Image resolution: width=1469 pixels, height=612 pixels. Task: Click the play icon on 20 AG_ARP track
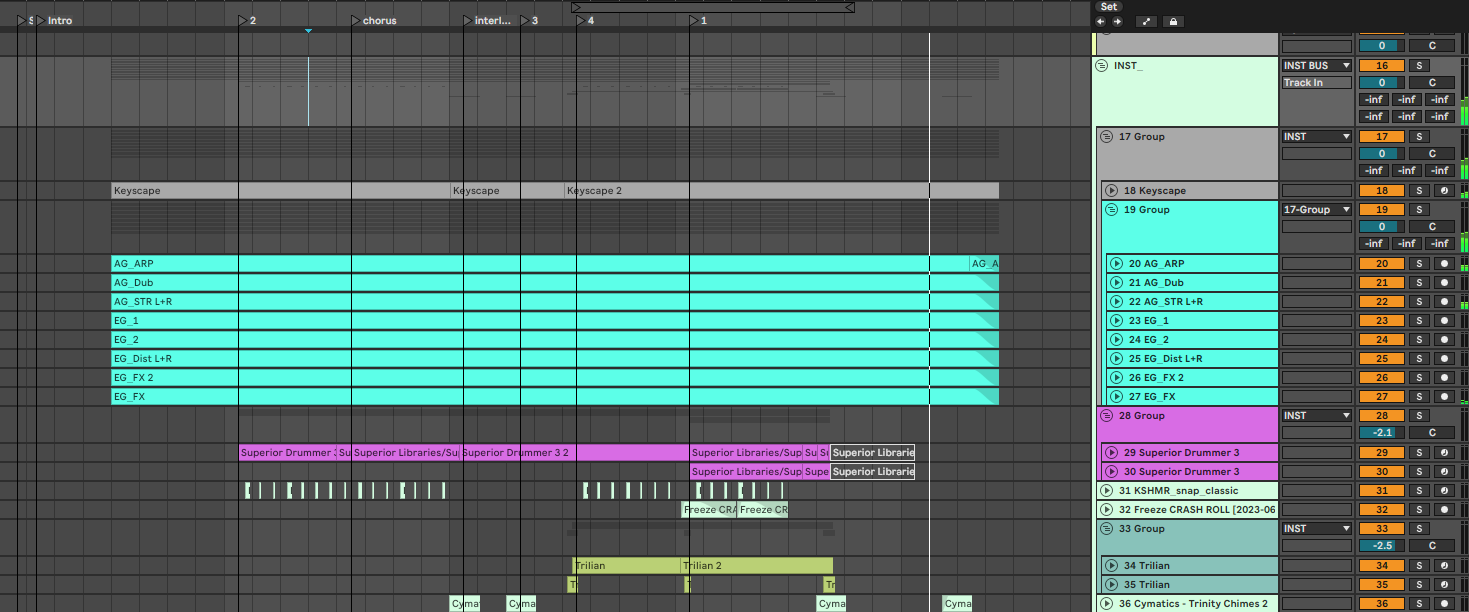click(x=1117, y=264)
